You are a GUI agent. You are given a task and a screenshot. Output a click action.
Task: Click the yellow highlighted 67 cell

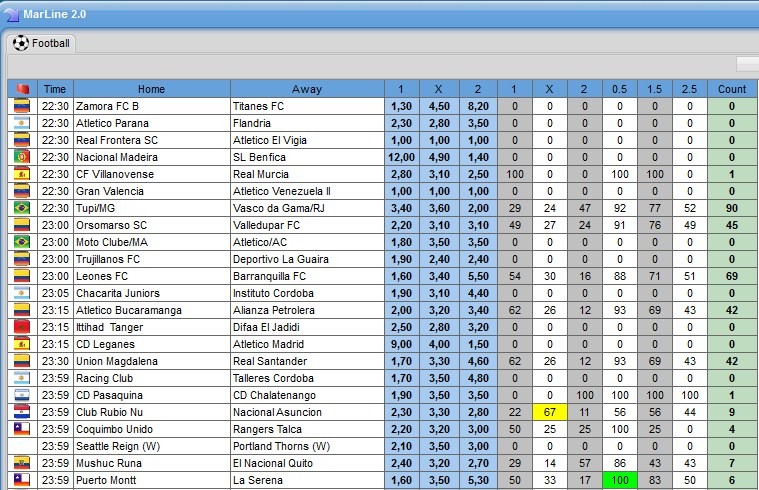tap(547, 412)
